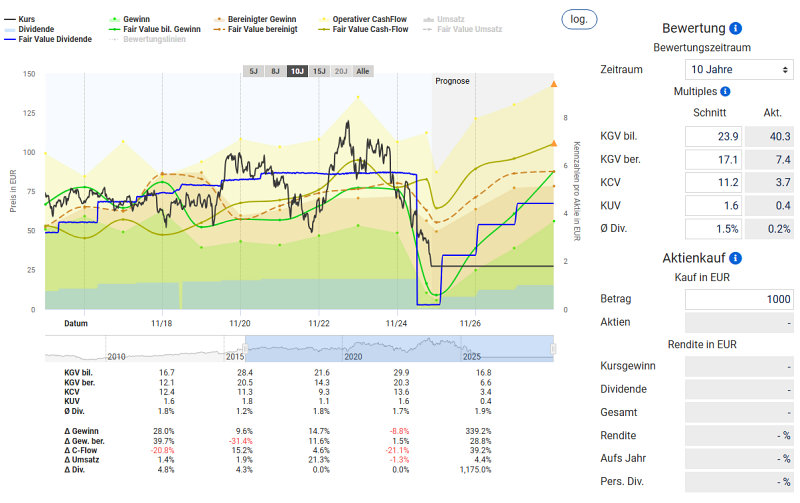800x503 pixels.
Task: Click the 8J range button
Action: point(275,71)
